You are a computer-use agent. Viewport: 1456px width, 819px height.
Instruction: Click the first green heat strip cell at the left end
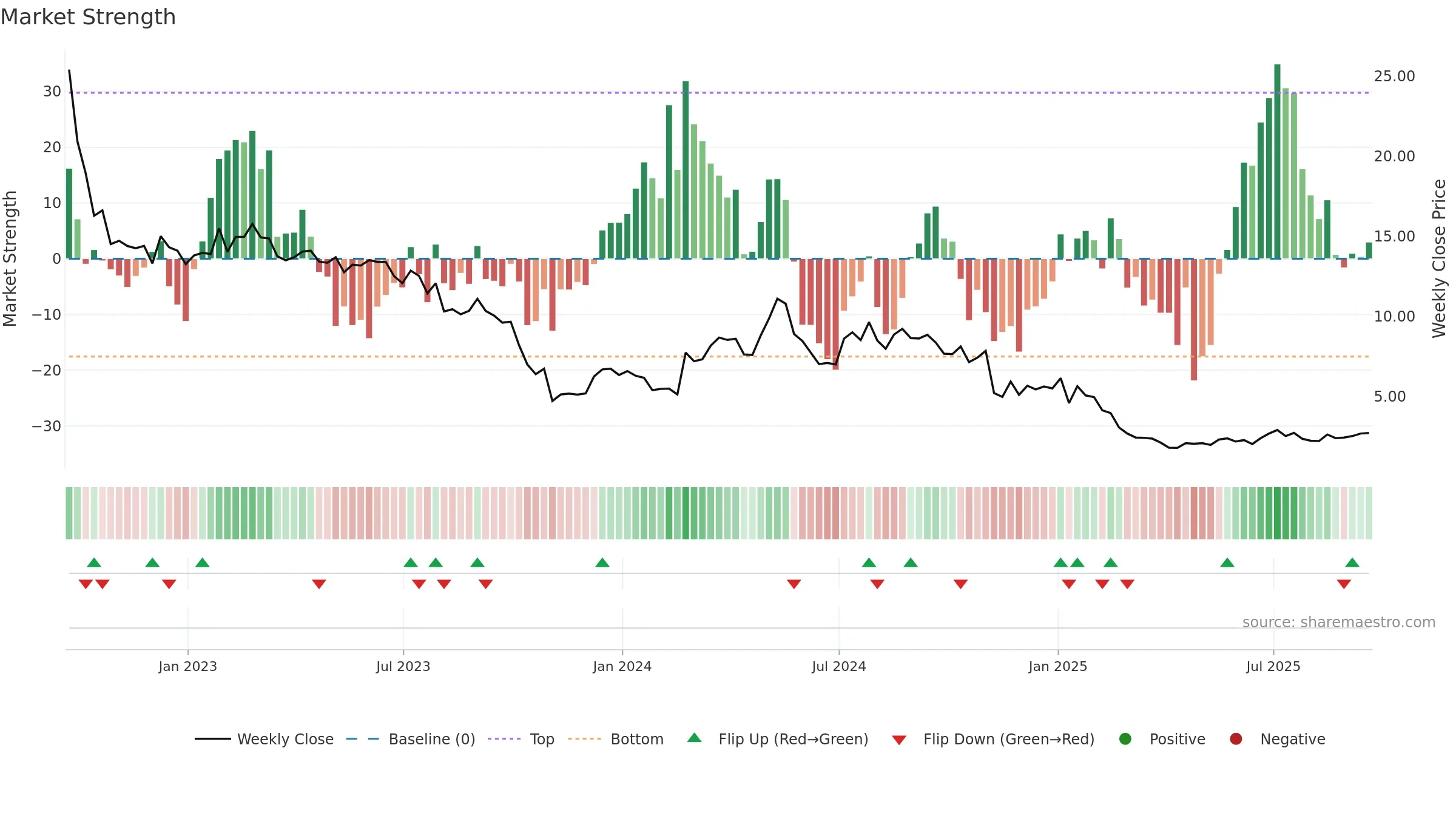click(69, 513)
